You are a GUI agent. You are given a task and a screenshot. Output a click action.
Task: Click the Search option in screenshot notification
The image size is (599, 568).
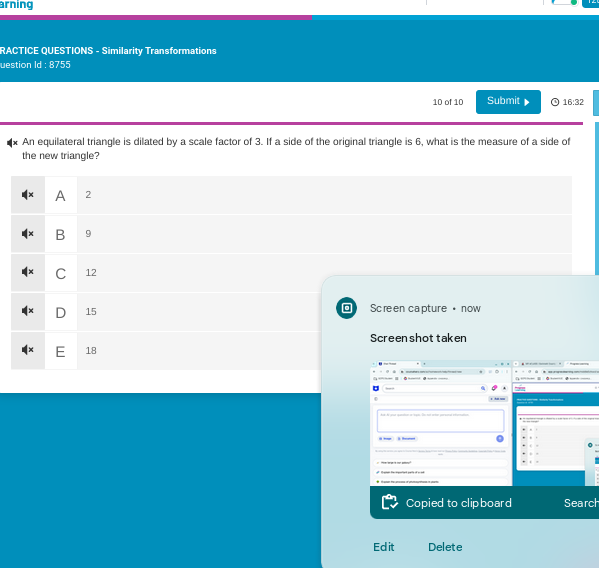[581, 503]
